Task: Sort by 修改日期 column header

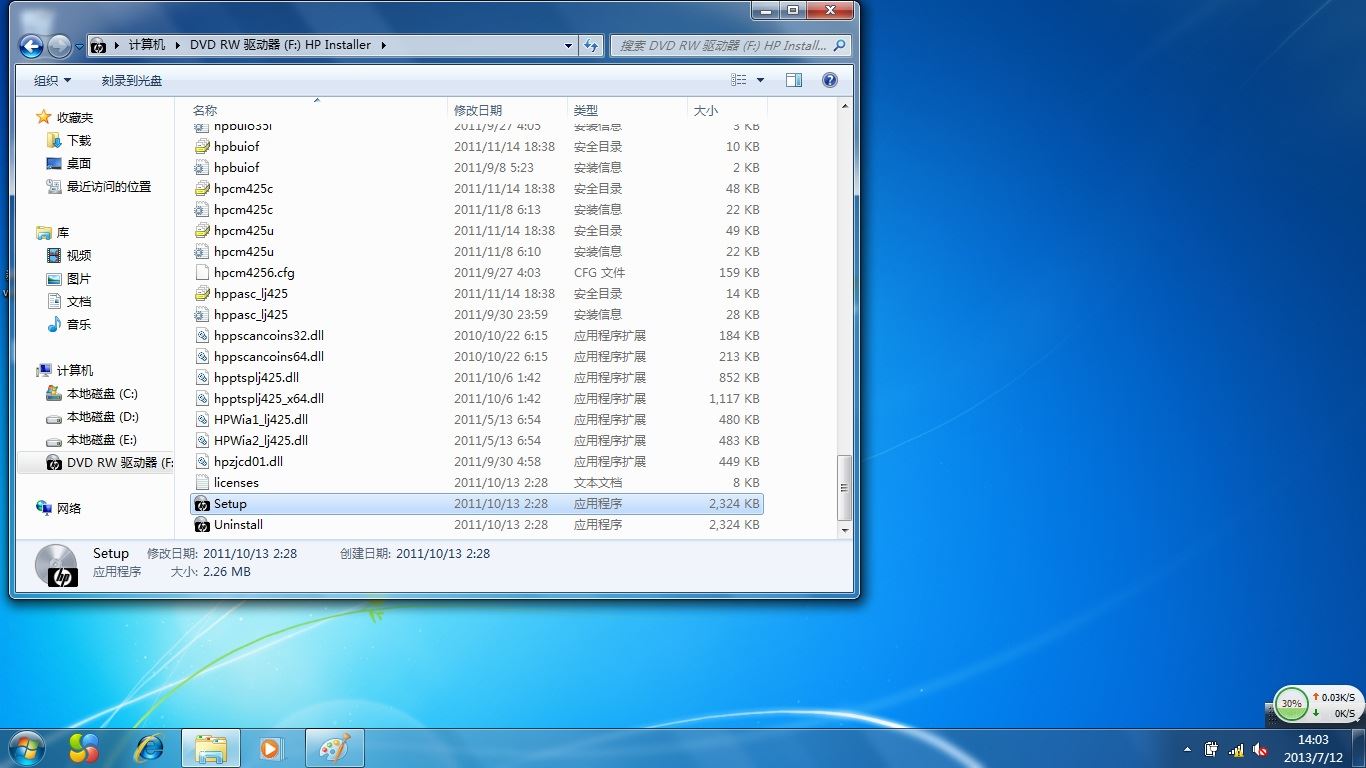Action: point(478,110)
